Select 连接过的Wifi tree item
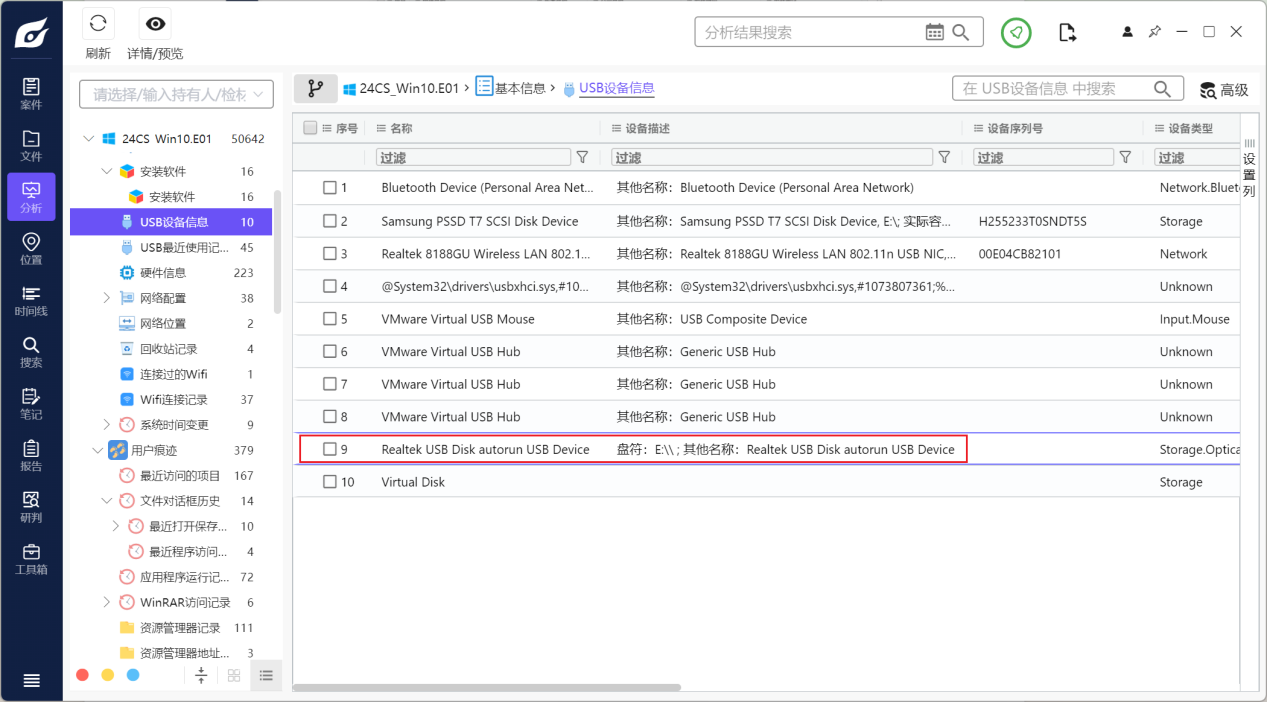 171,374
